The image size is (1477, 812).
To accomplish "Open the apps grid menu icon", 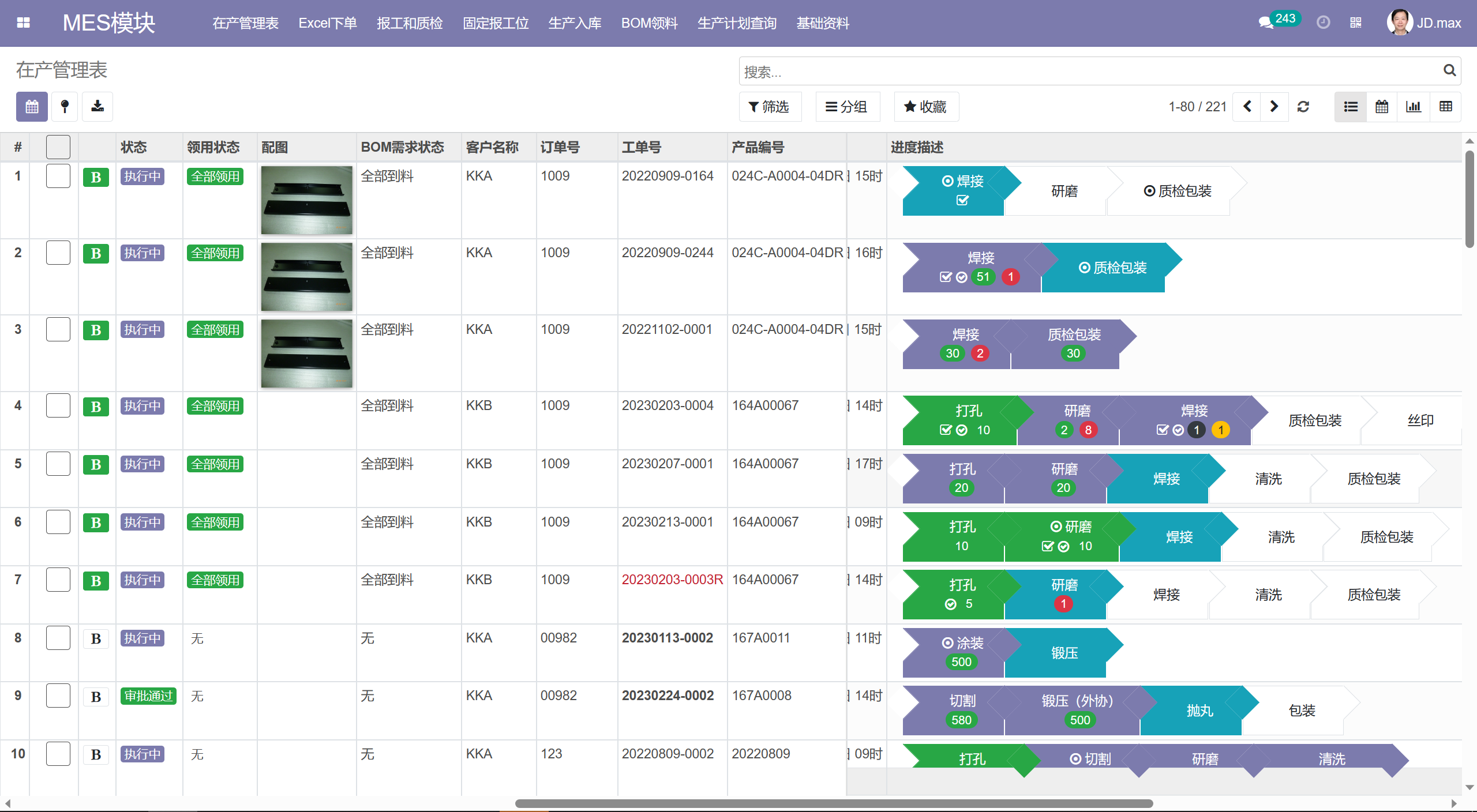I will point(23,23).
